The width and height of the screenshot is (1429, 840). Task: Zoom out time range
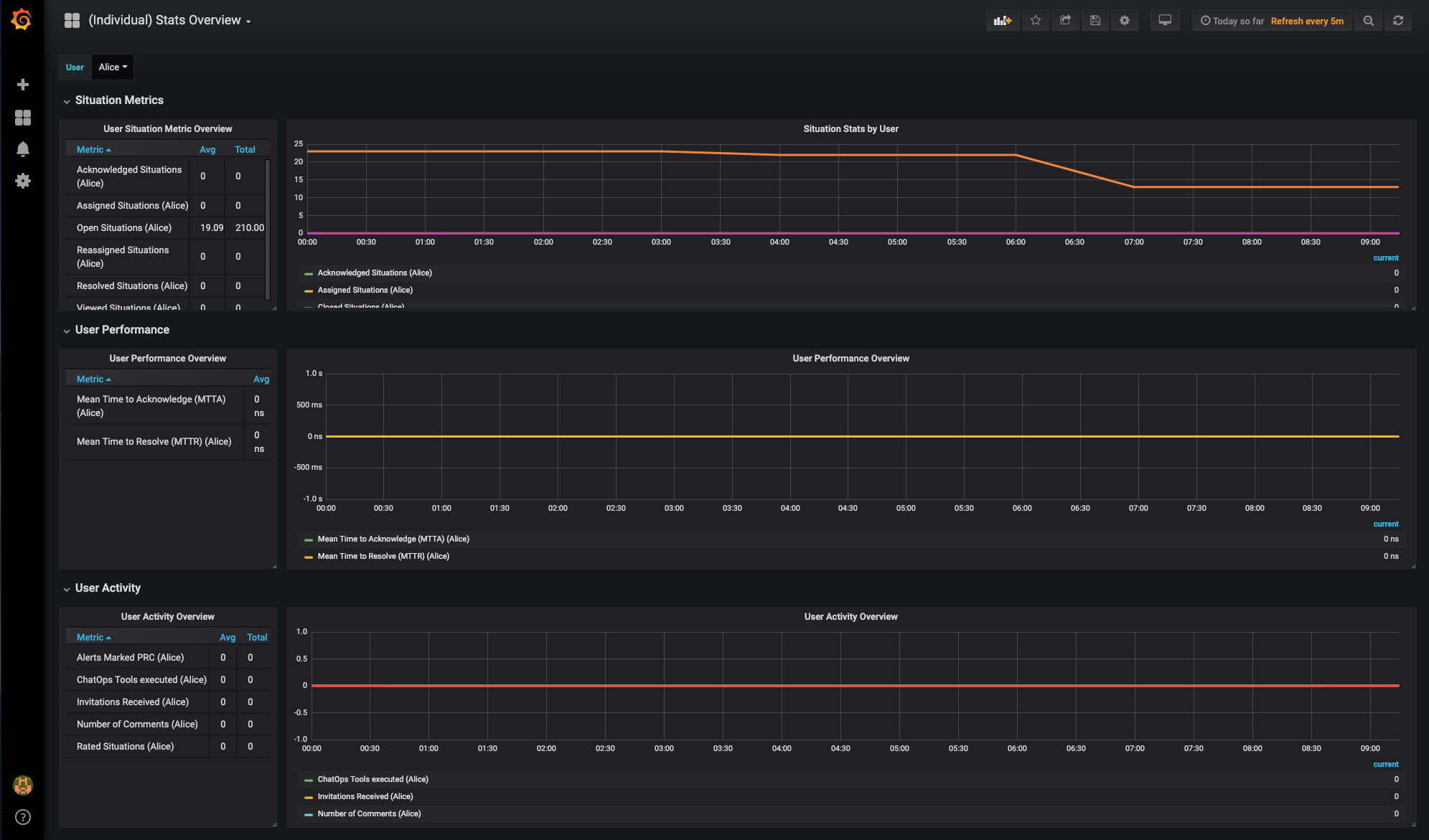point(1369,20)
